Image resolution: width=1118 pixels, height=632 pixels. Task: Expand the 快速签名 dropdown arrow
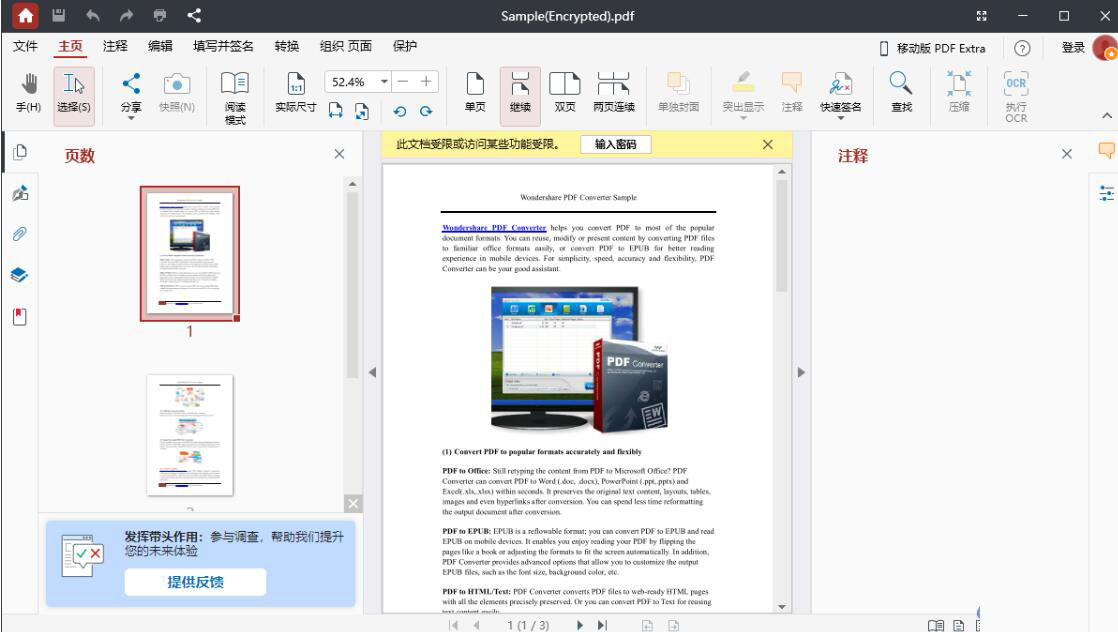coord(841,118)
